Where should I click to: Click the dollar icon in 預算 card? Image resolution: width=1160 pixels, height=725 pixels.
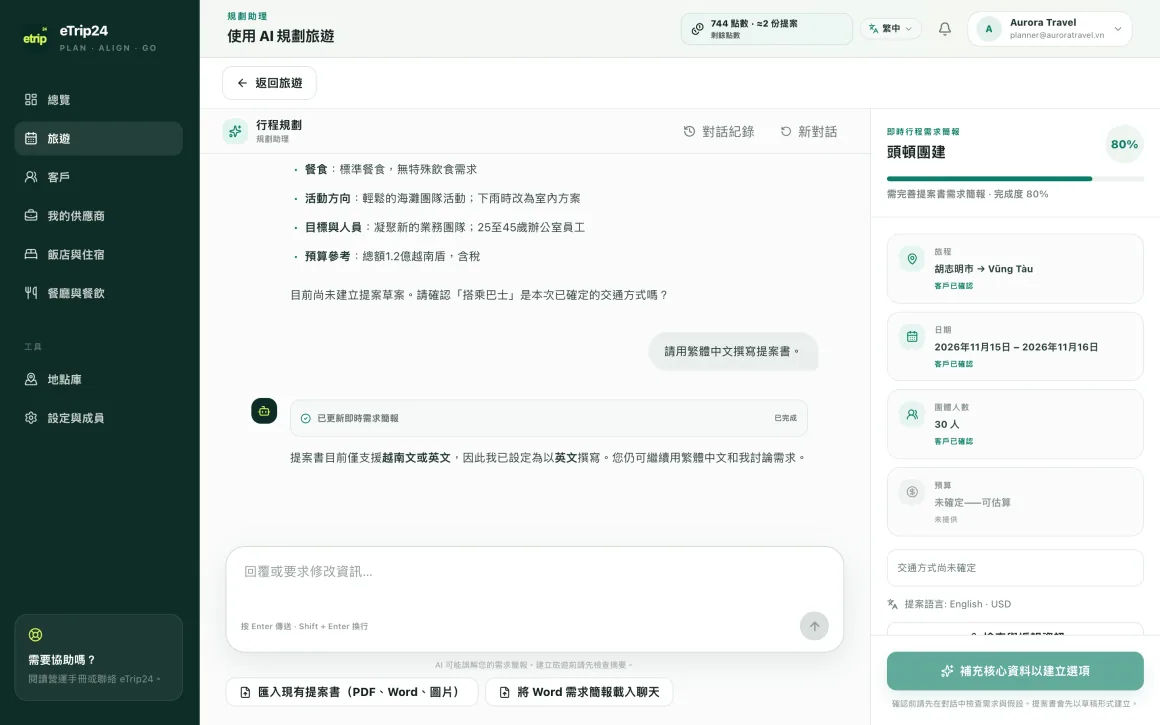point(912,492)
